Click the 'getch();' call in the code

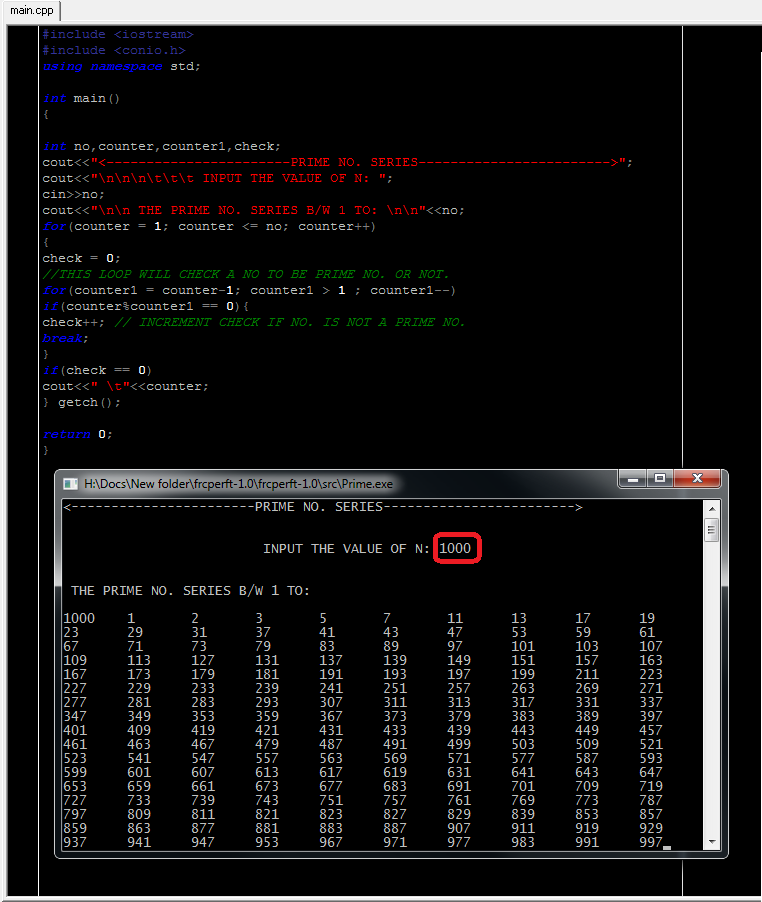pyautogui.click(x=89, y=403)
